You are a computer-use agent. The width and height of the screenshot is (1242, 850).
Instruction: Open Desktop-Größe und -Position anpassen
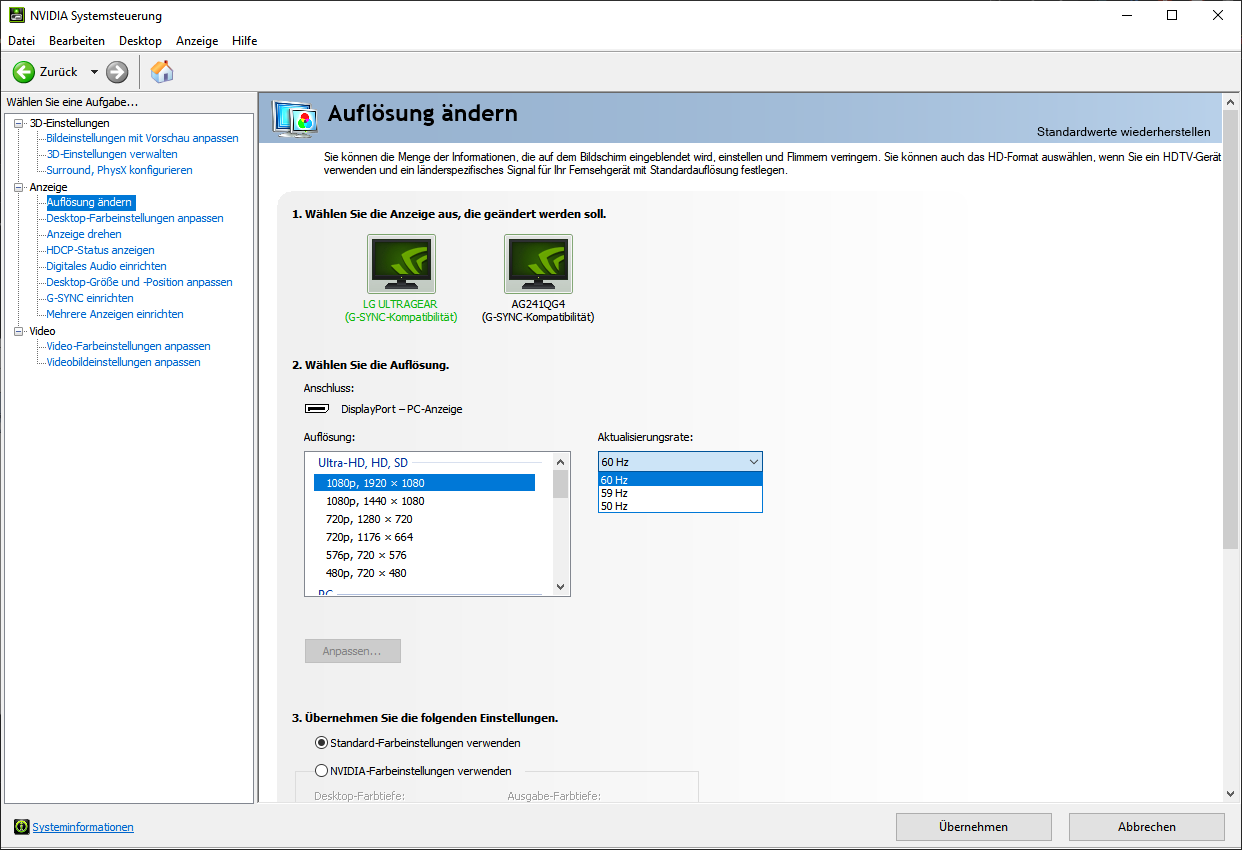pyautogui.click(x=139, y=282)
